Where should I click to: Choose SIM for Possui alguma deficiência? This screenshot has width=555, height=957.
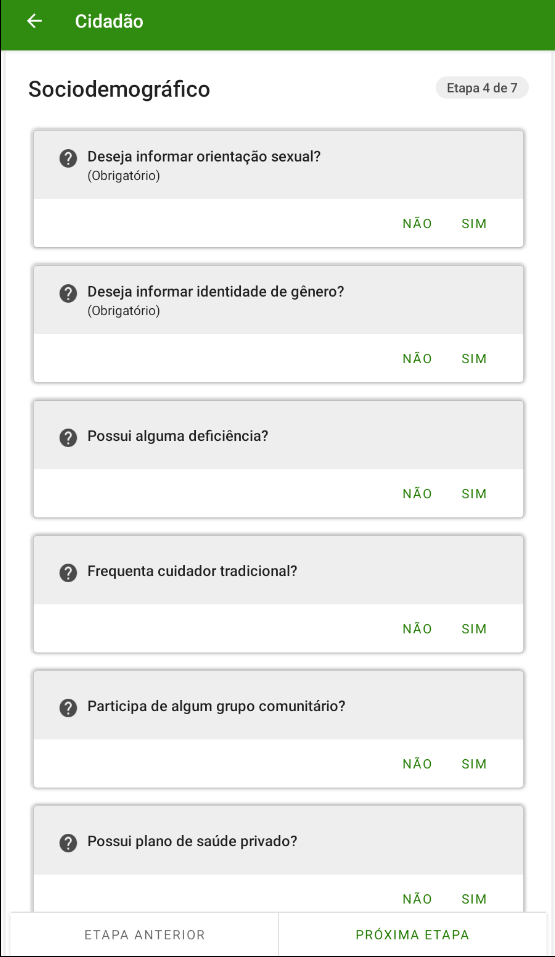(474, 494)
